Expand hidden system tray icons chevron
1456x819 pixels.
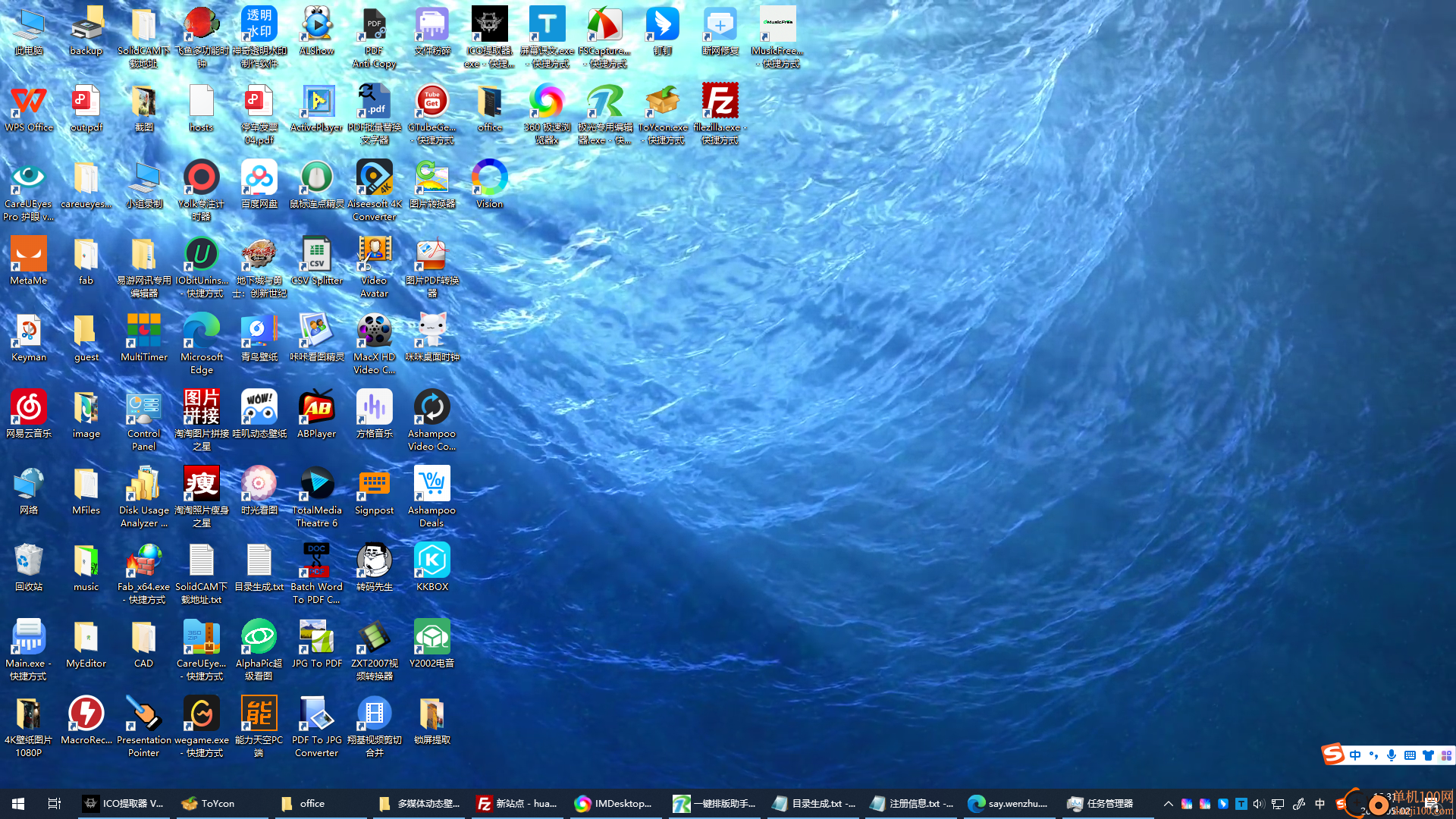[1168, 804]
